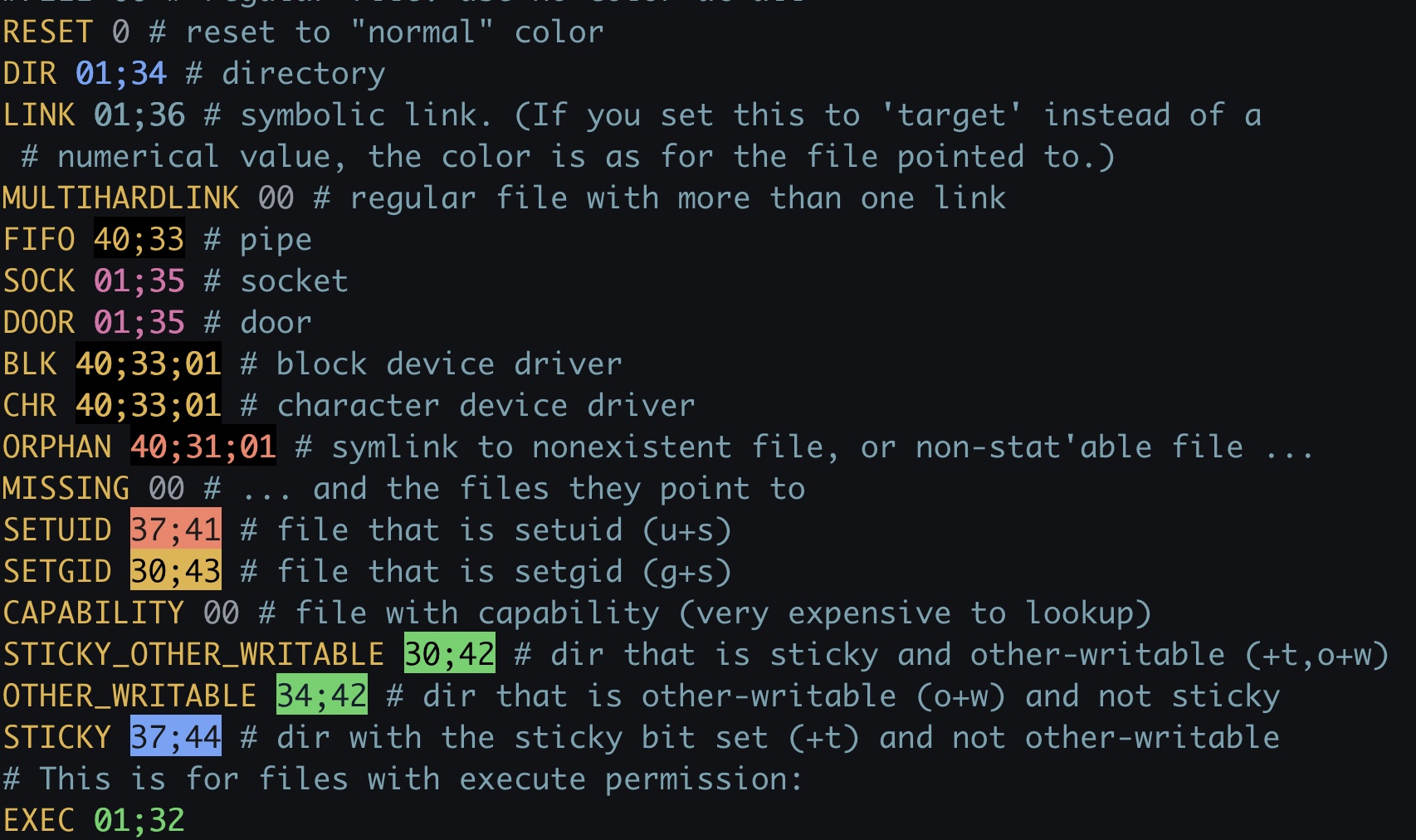This screenshot has height=840, width=1416.
Task: Click the blue-highlighted STICKY code 37;44
Action: tap(175, 737)
